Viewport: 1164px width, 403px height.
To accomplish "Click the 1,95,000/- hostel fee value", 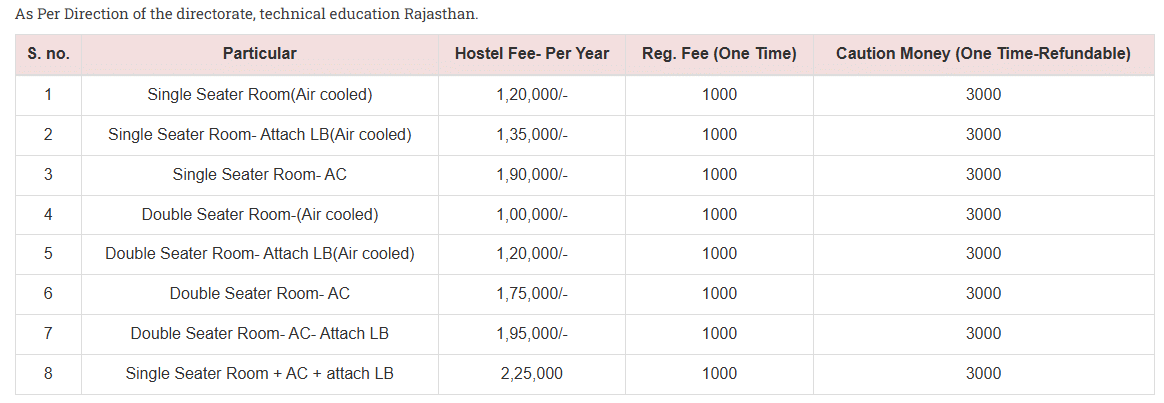I will (531, 334).
